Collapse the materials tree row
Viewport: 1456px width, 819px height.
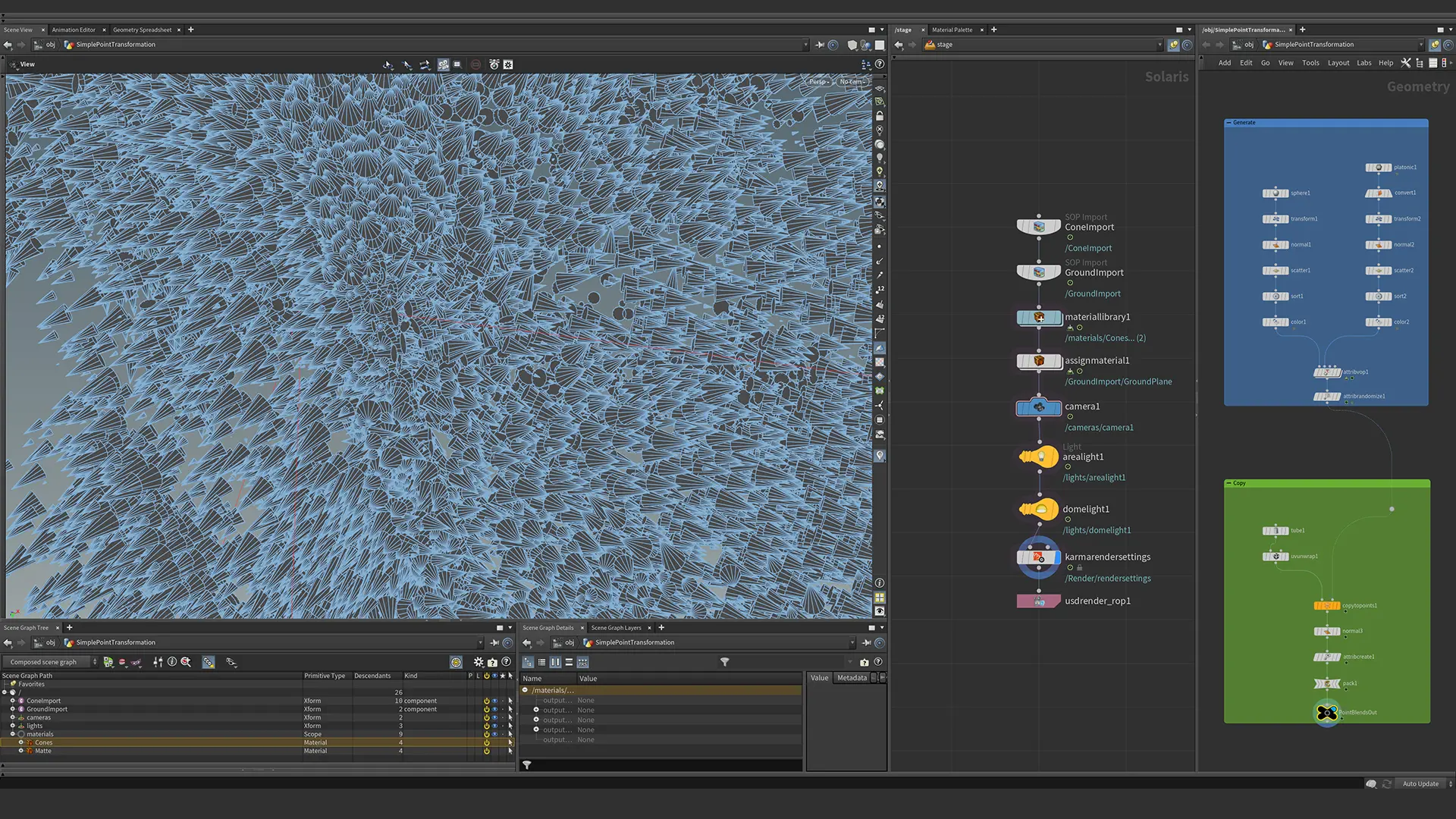tap(13, 734)
